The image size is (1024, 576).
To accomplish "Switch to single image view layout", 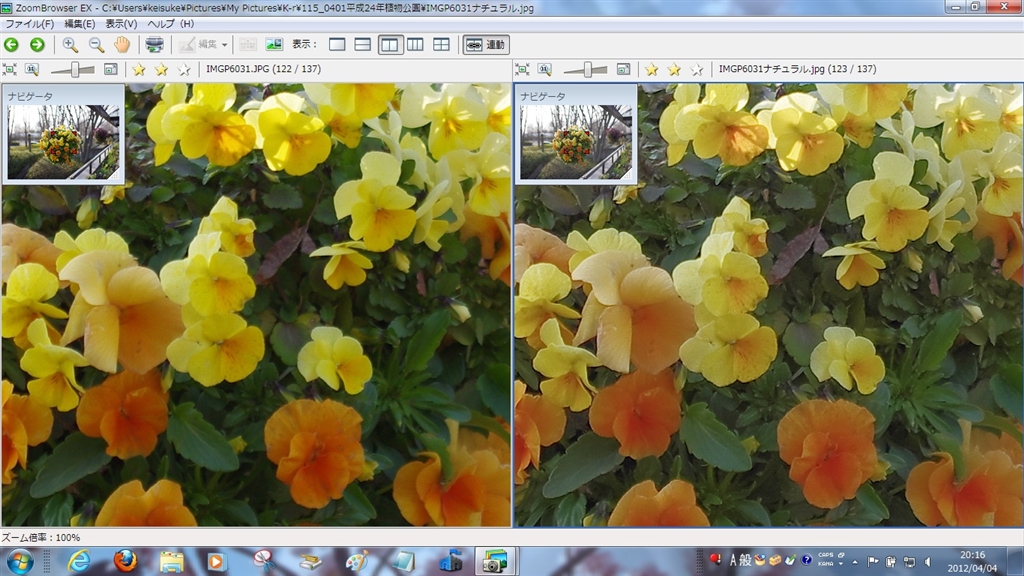I will pyautogui.click(x=337, y=44).
